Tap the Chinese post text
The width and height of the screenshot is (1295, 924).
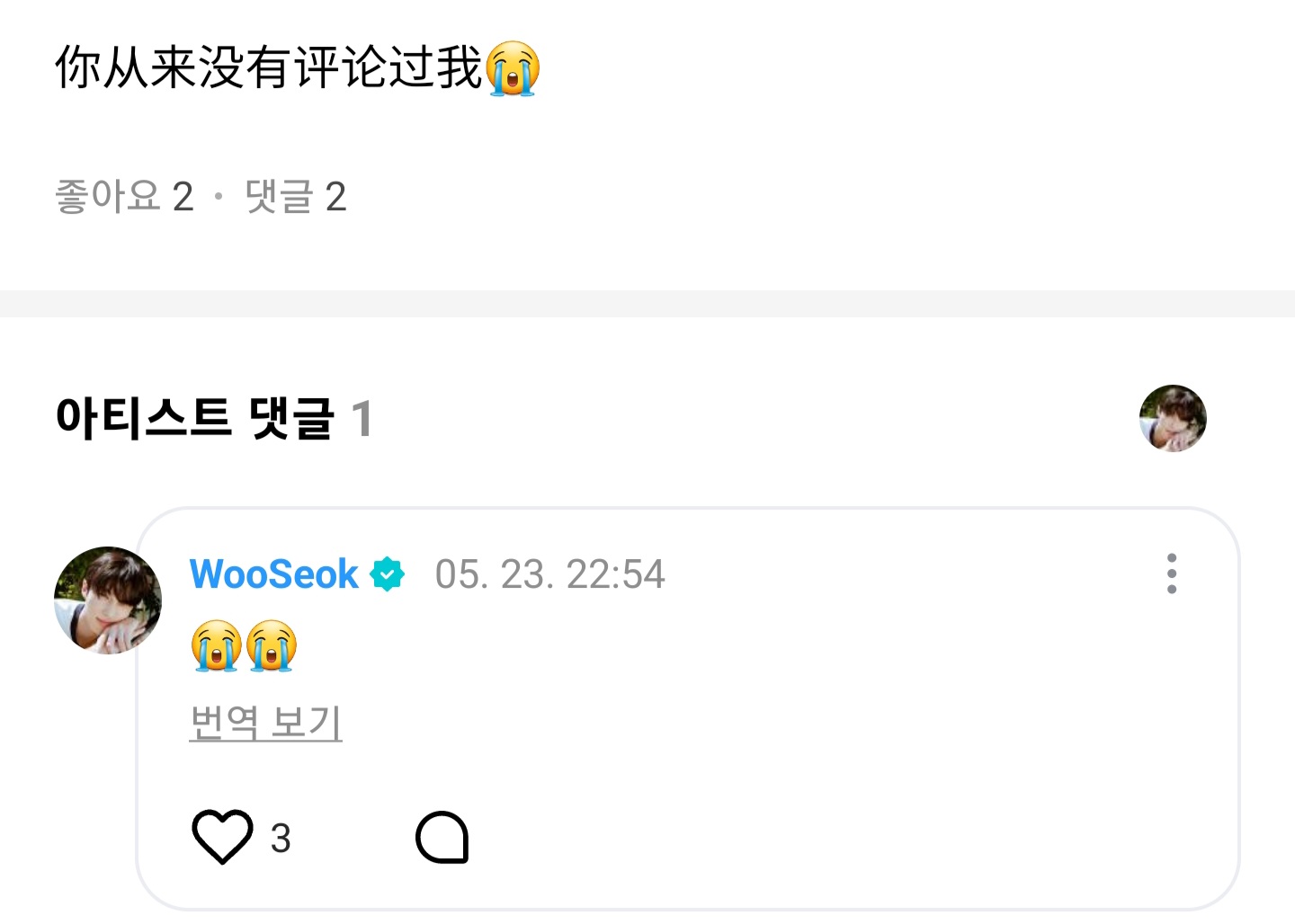point(269,68)
